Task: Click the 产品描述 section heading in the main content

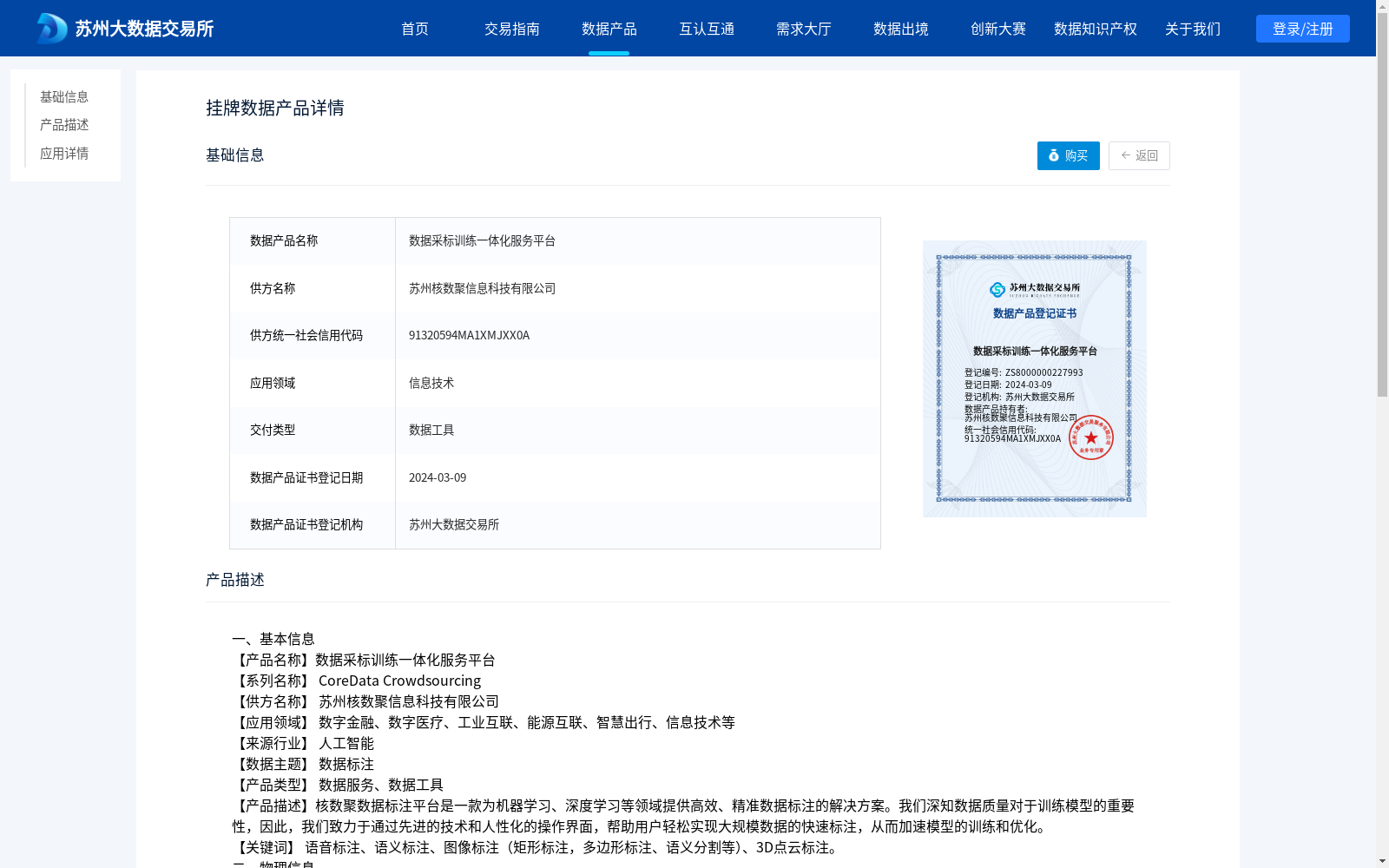Action: tap(235, 580)
